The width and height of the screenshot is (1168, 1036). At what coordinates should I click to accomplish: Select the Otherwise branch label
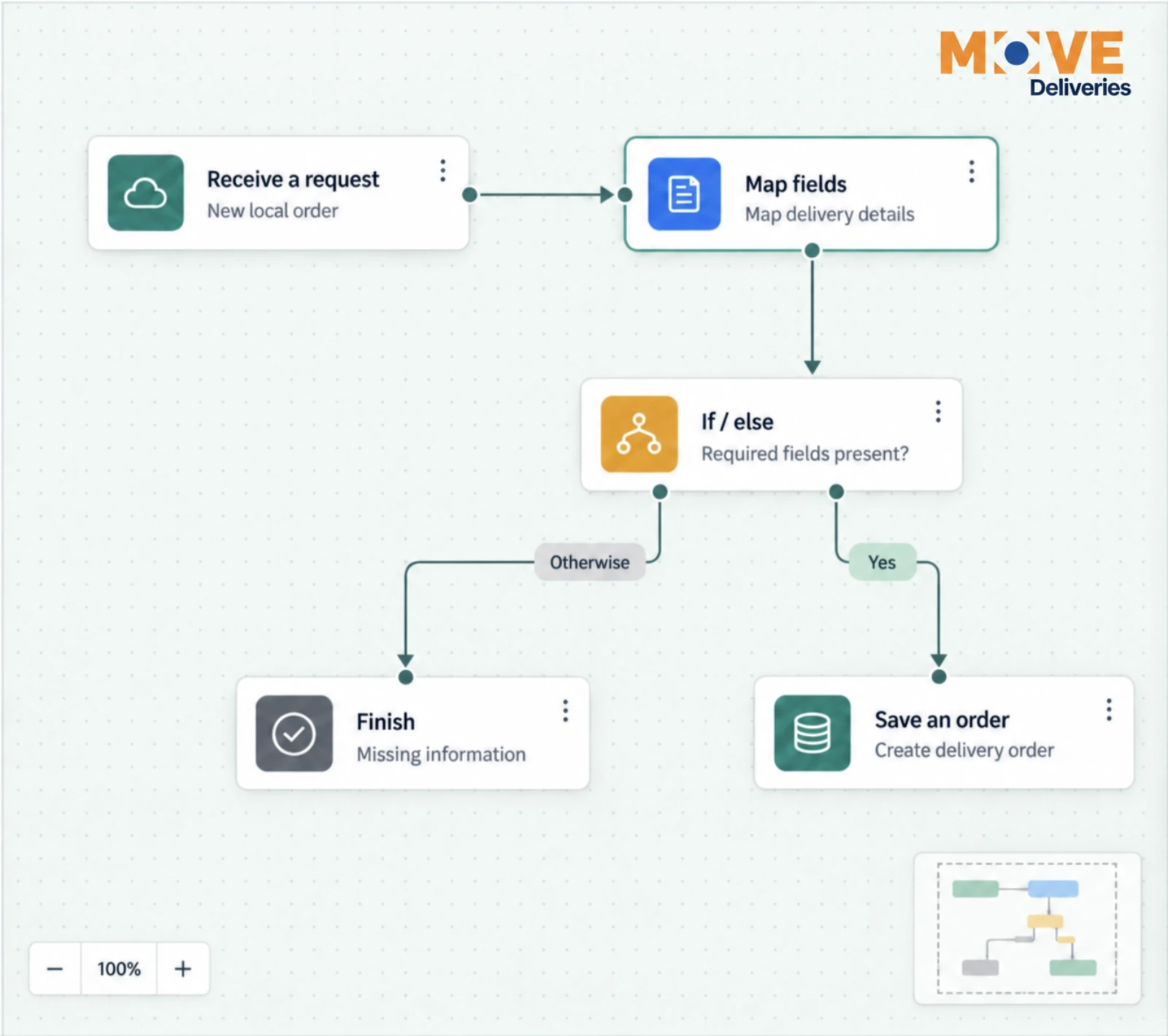pos(590,562)
